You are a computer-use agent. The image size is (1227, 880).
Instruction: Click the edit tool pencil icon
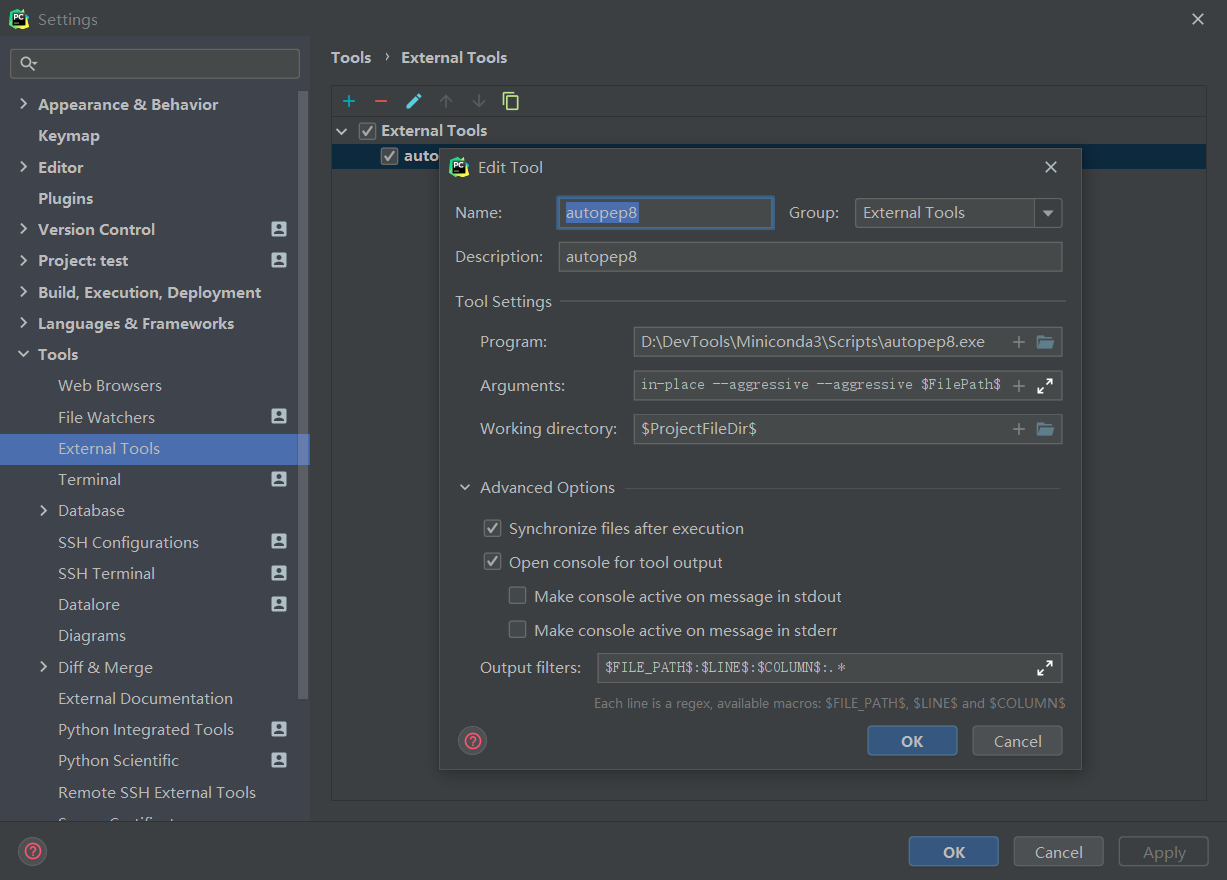(414, 101)
